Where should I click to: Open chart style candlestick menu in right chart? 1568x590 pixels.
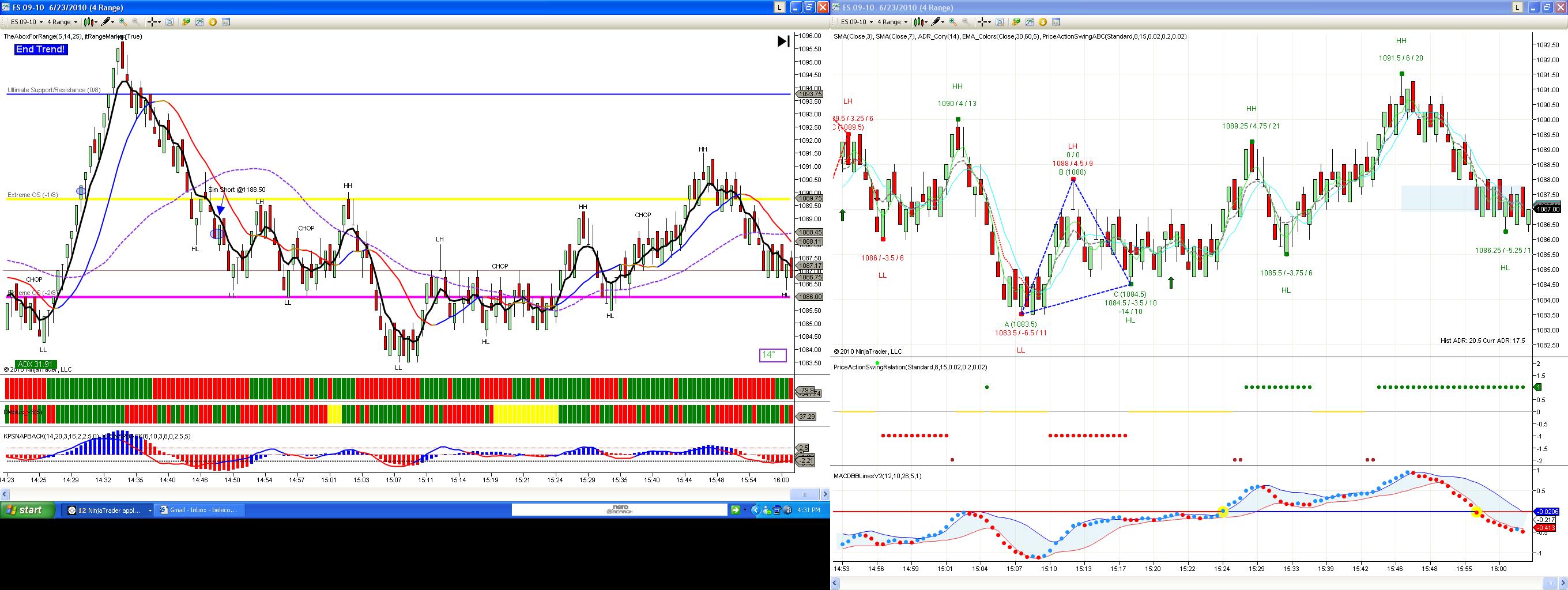[x=921, y=22]
